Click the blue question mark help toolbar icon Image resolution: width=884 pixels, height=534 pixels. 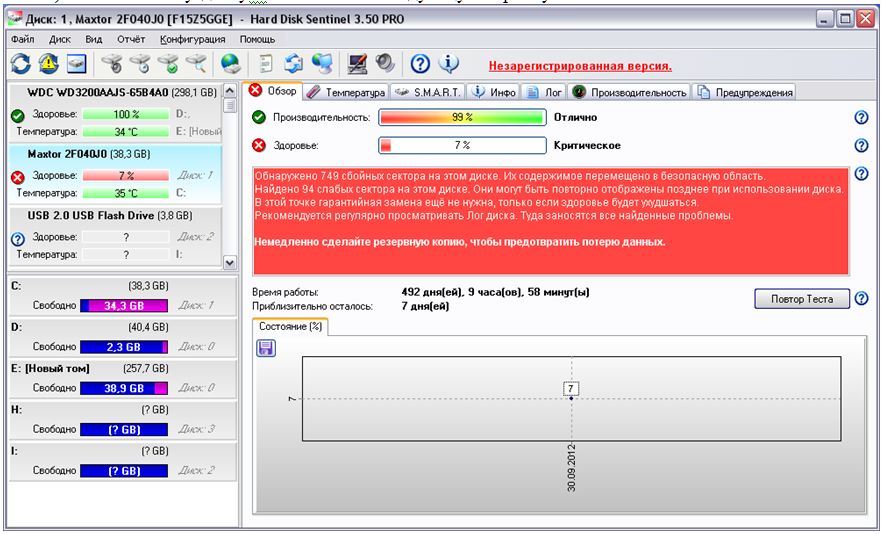420,64
